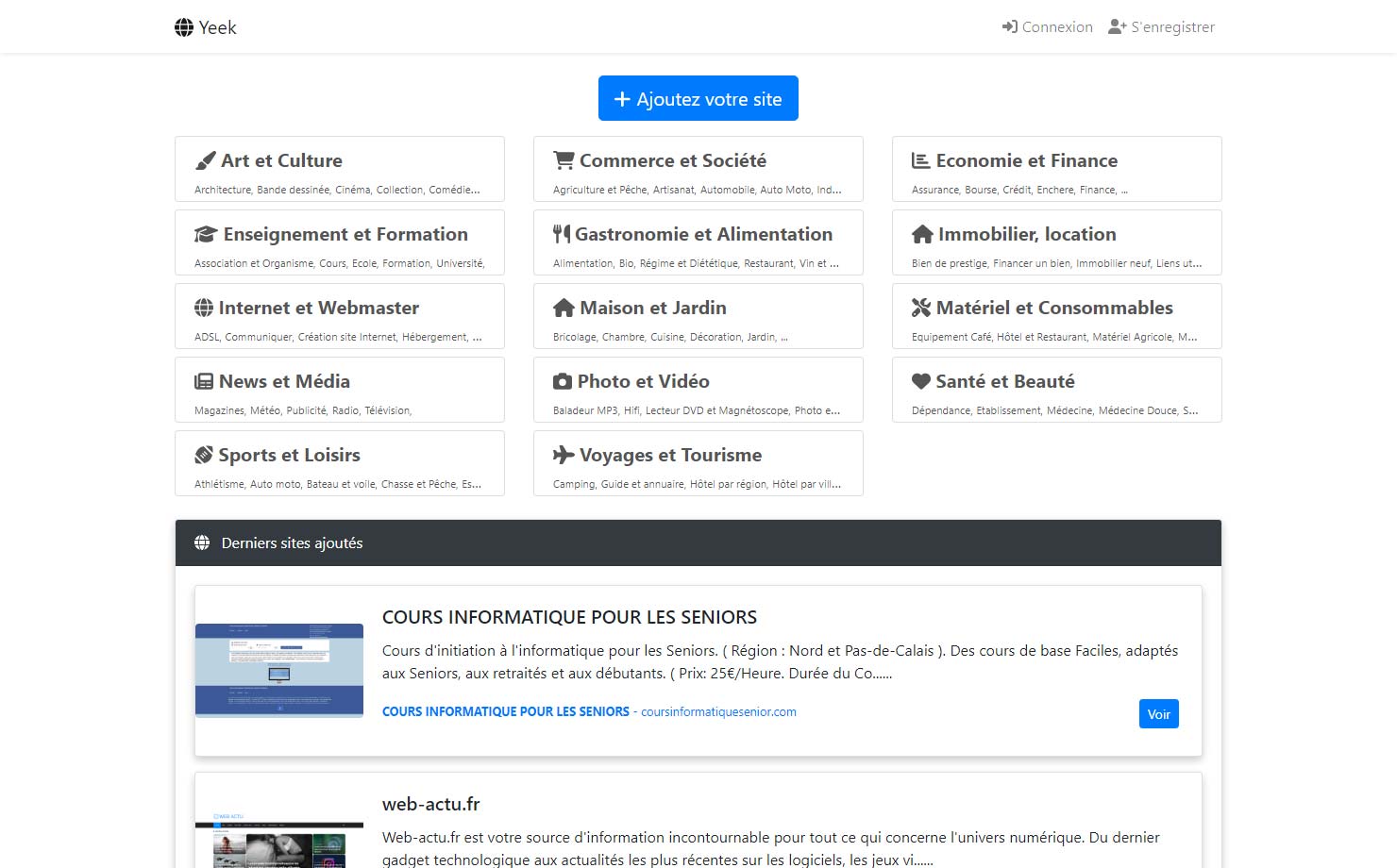Open the Maison et Jardin category

coord(653,309)
